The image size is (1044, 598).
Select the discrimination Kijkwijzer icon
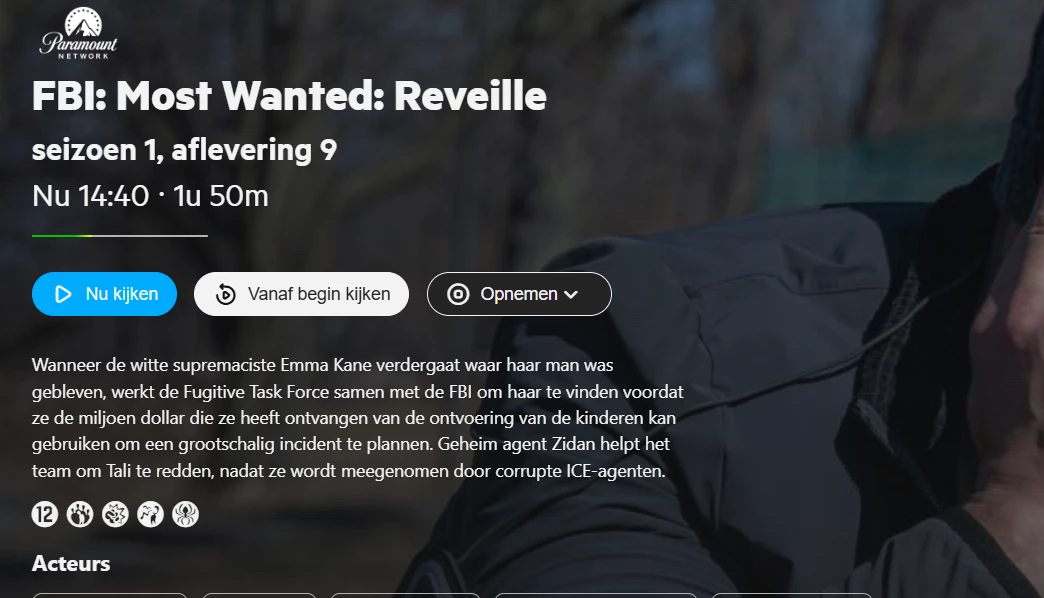[80, 515]
